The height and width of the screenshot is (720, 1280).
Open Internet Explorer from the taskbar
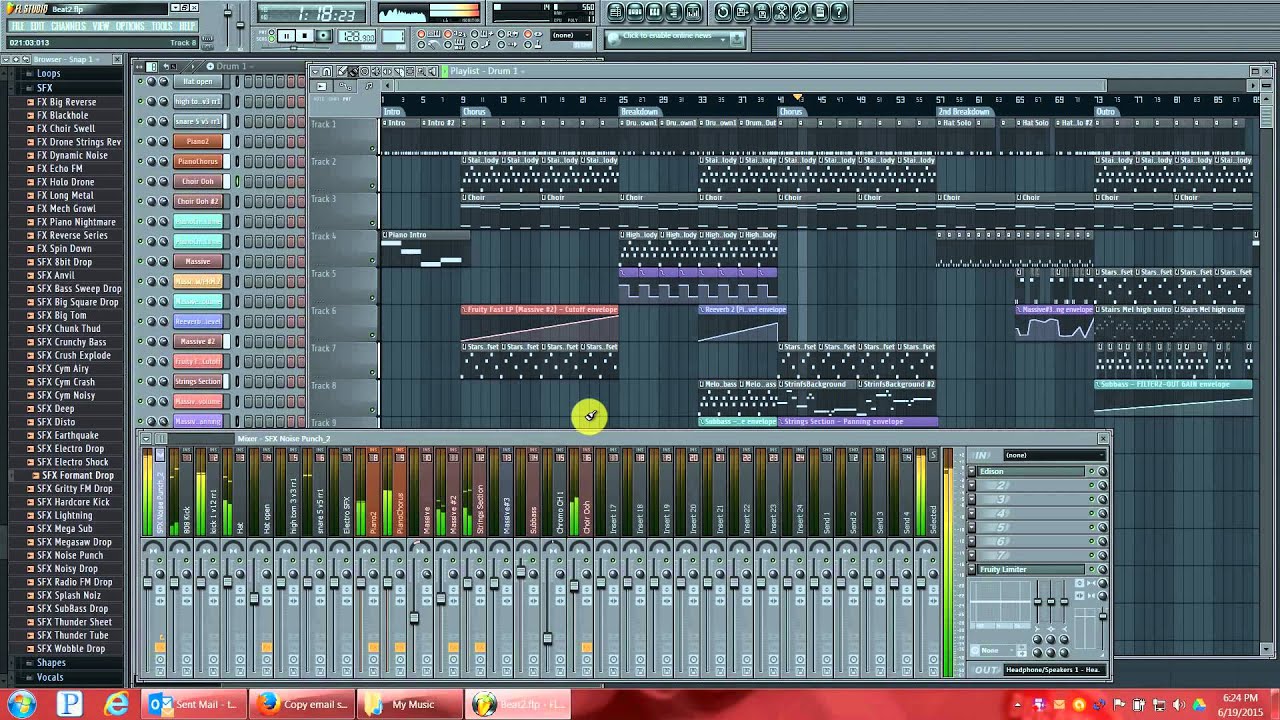tap(117, 704)
